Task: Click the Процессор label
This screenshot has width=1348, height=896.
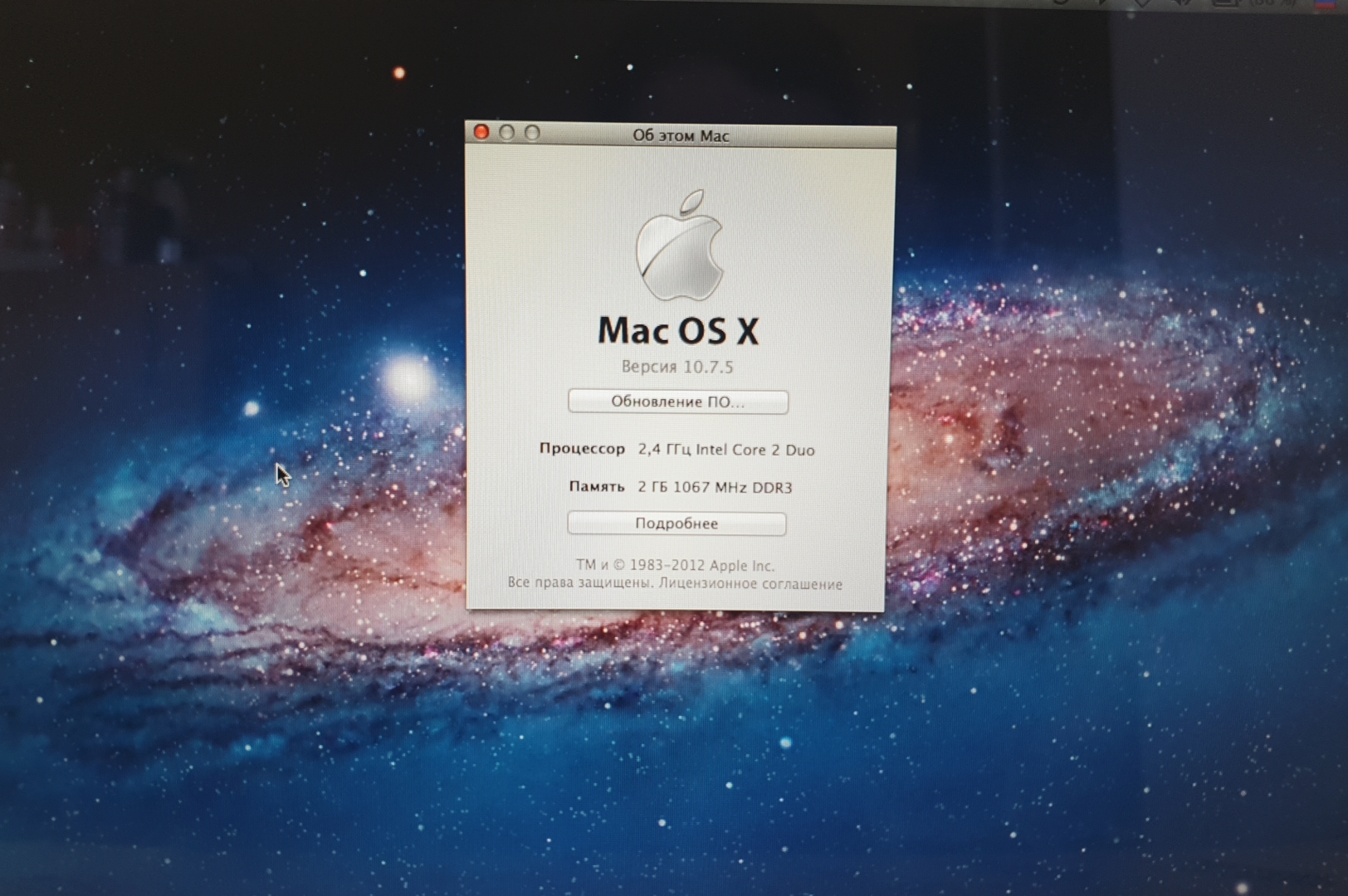Action: click(x=582, y=449)
